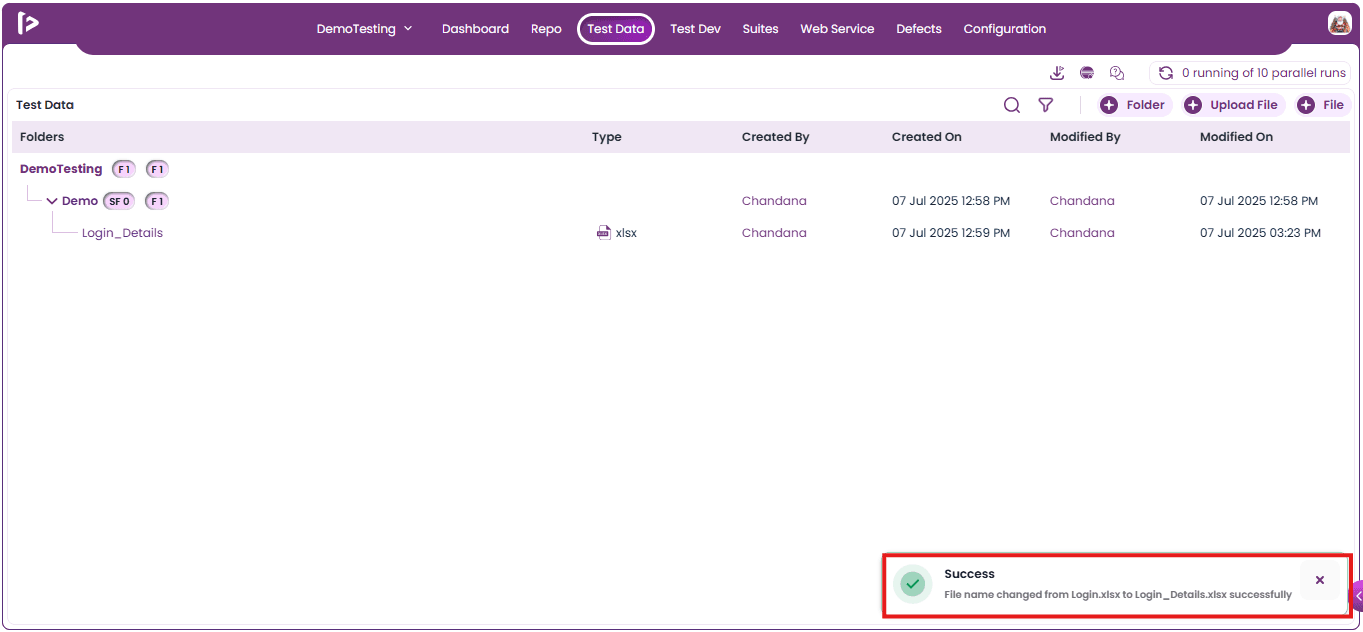The width and height of the screenshot is (1363, 632).
Task: Open the help chat icon
Action: 1117,73
